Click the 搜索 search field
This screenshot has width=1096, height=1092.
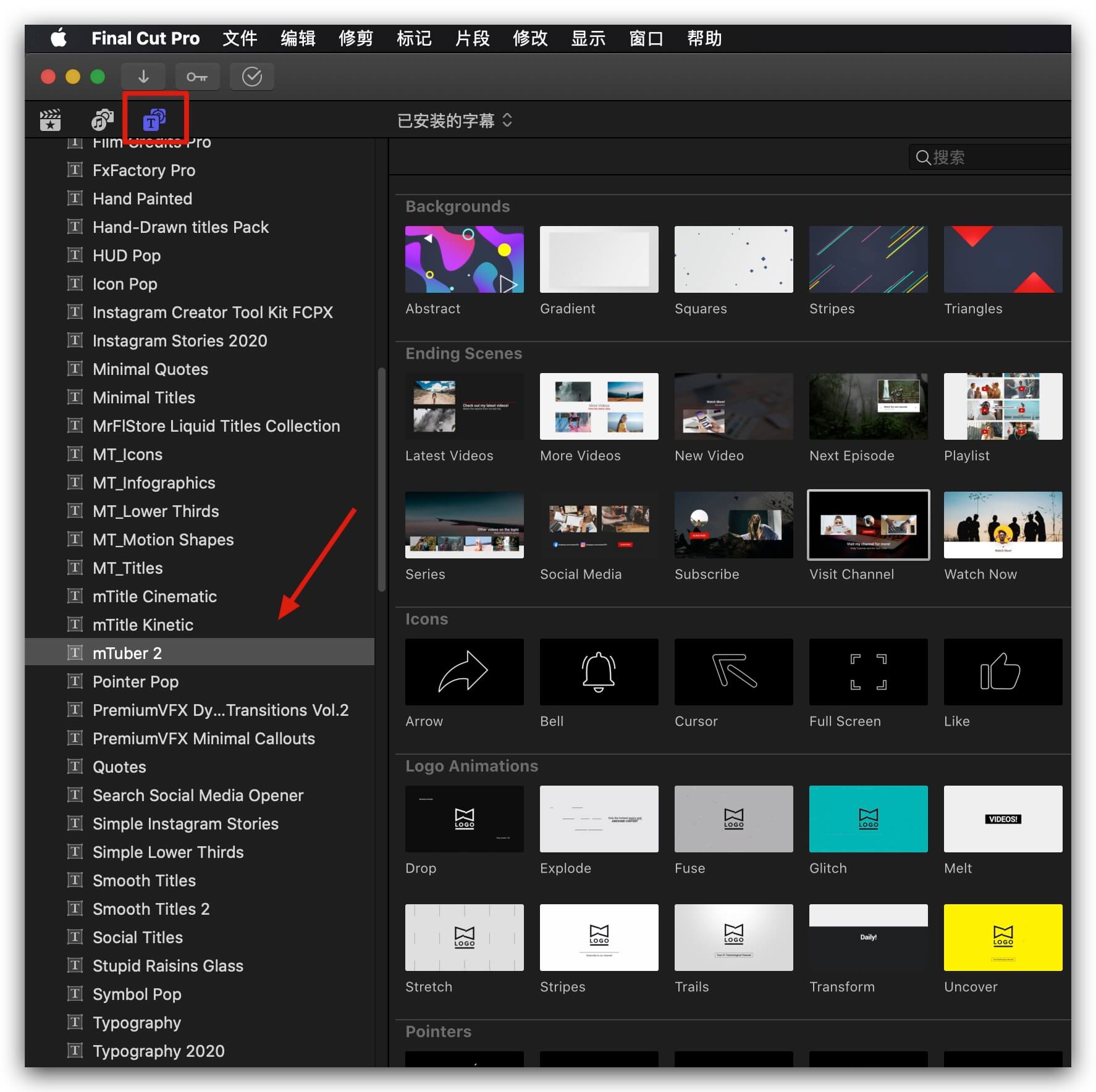(990, 157)
